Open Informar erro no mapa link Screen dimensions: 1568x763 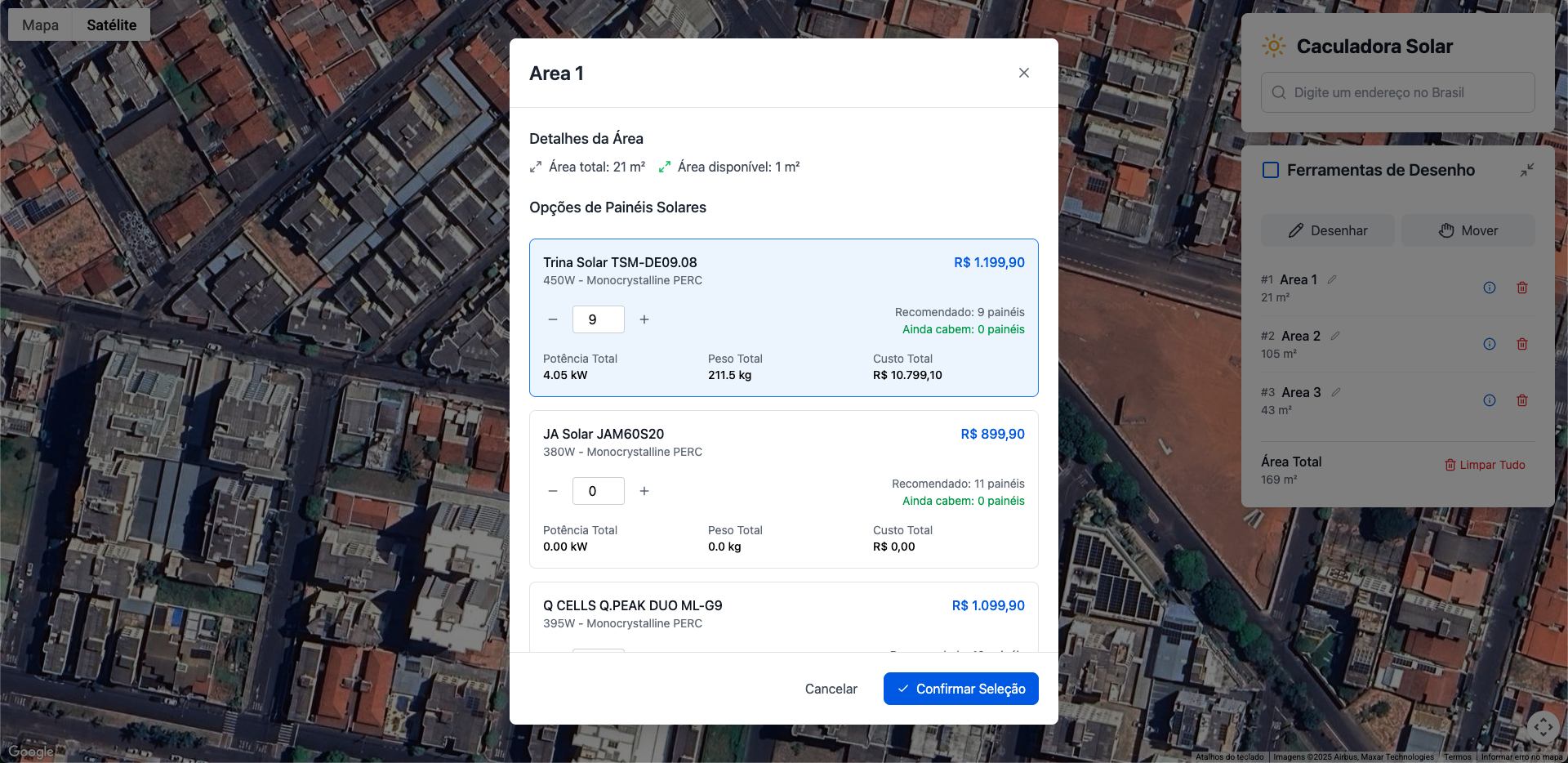(1521, 757)
